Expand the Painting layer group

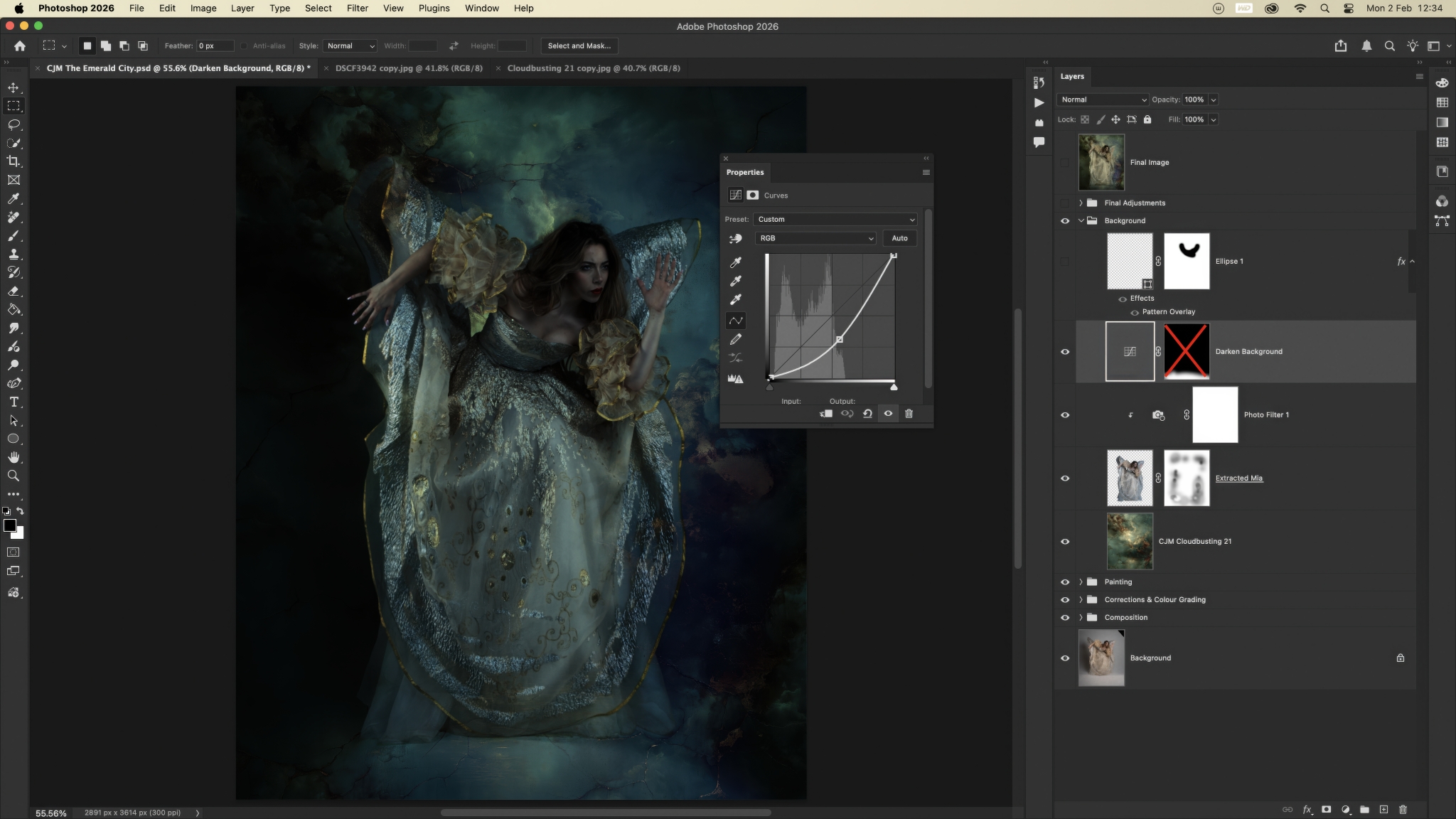1081,582
